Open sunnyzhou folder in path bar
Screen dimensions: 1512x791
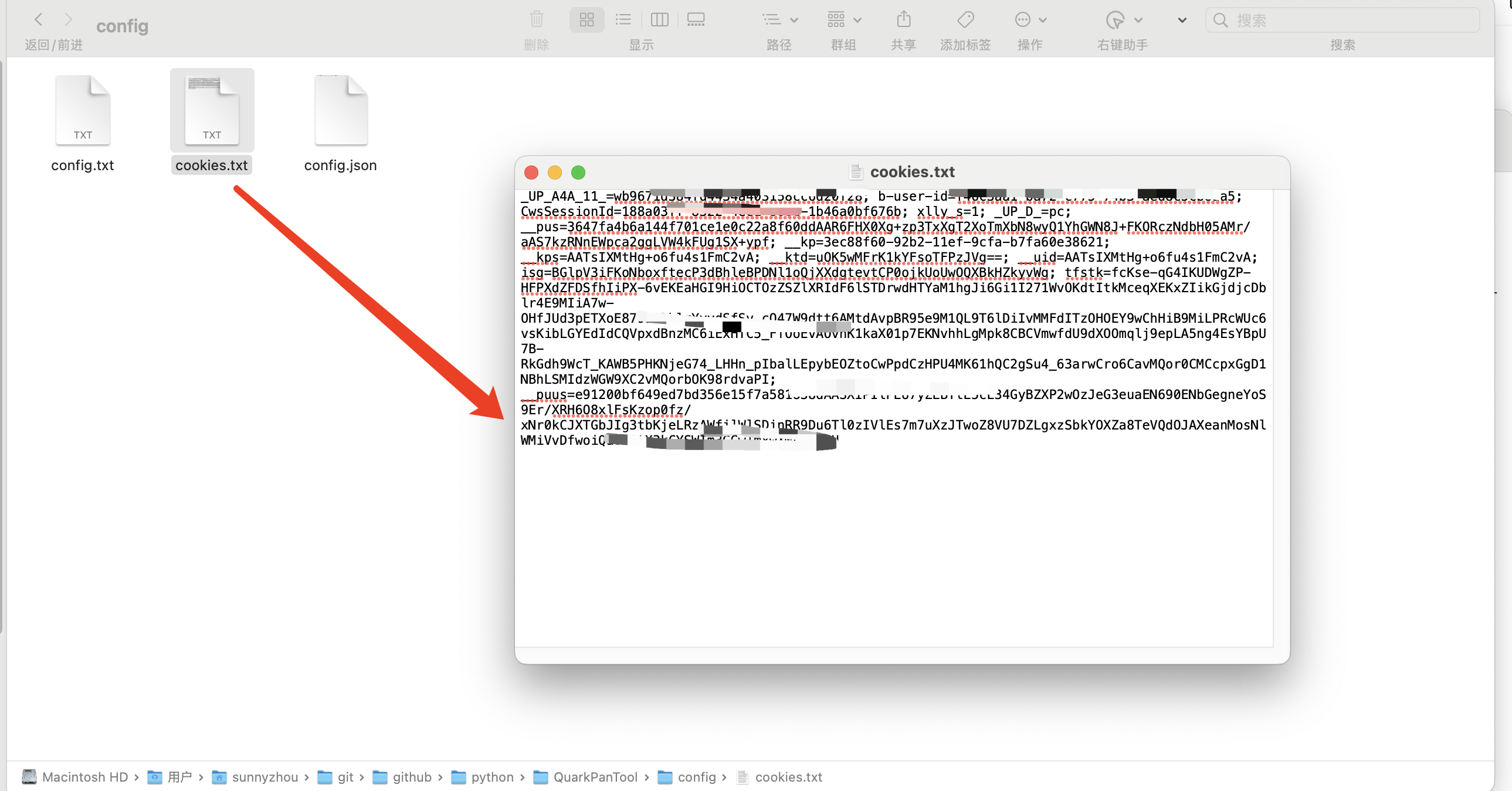click(x=264, y=777)
